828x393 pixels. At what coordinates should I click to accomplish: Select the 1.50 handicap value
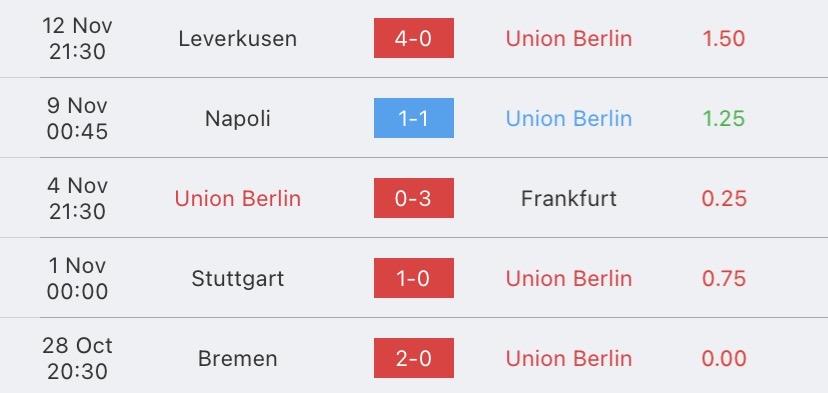click(723, 39)
